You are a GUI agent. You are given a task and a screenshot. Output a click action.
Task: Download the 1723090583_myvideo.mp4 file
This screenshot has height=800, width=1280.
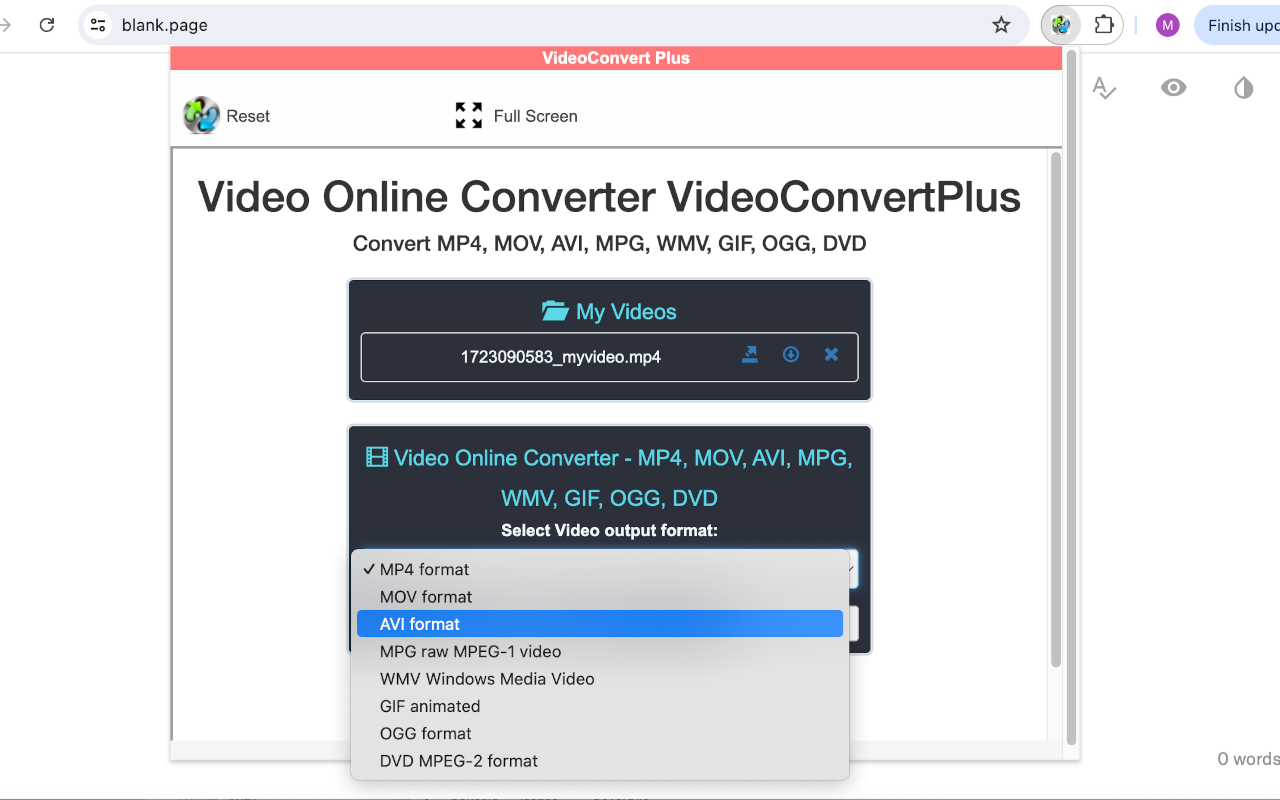pyautogui.click(x=790, y=354)
